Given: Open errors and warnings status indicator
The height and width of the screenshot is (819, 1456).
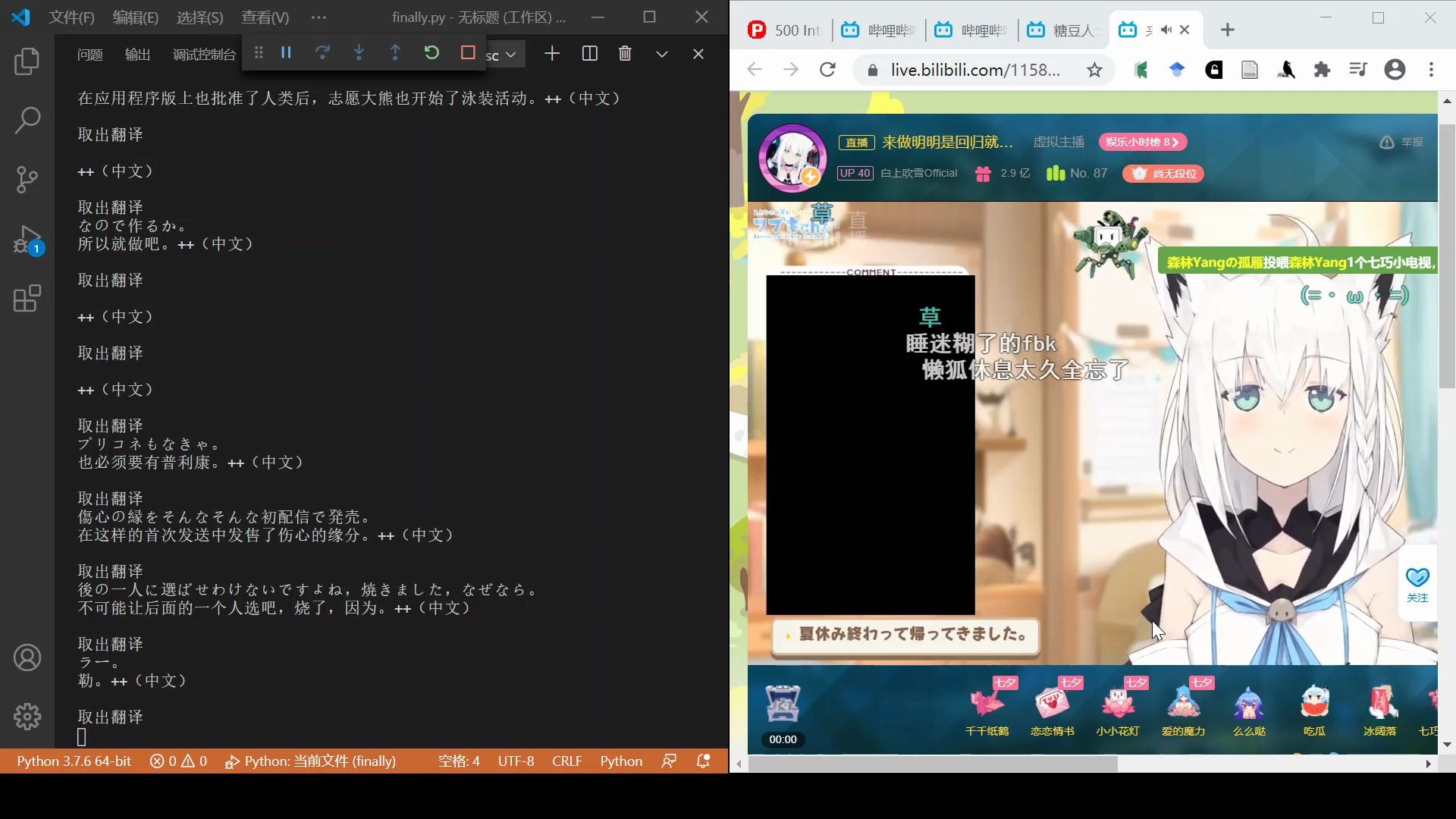Looking at the screenshot, I should tap(178, 761).
